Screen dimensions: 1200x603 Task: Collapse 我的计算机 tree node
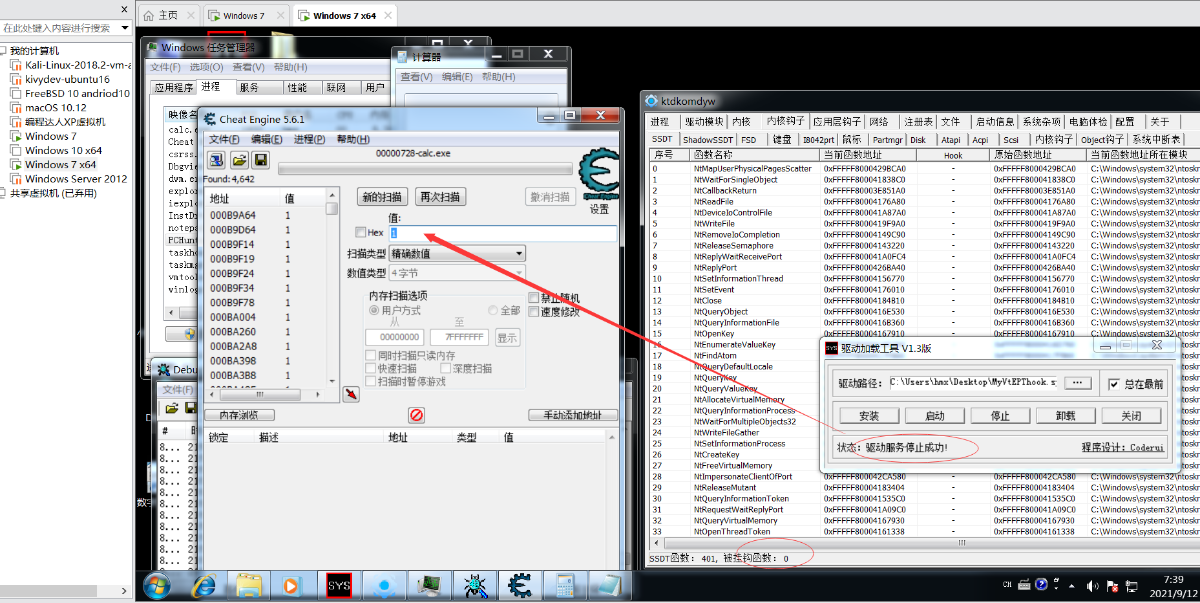4,50
